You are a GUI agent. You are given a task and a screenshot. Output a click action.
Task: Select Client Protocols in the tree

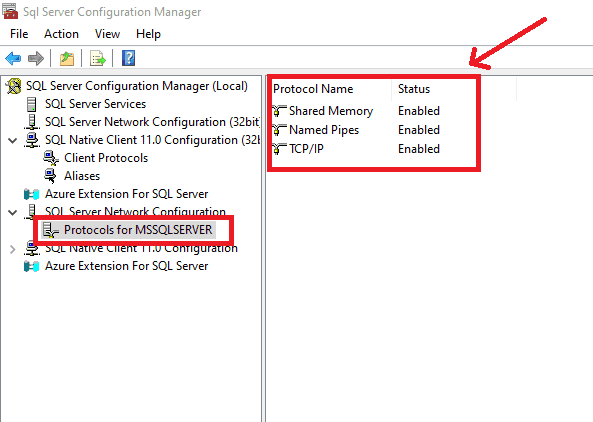pyautogui.click(x=106, y=158)
